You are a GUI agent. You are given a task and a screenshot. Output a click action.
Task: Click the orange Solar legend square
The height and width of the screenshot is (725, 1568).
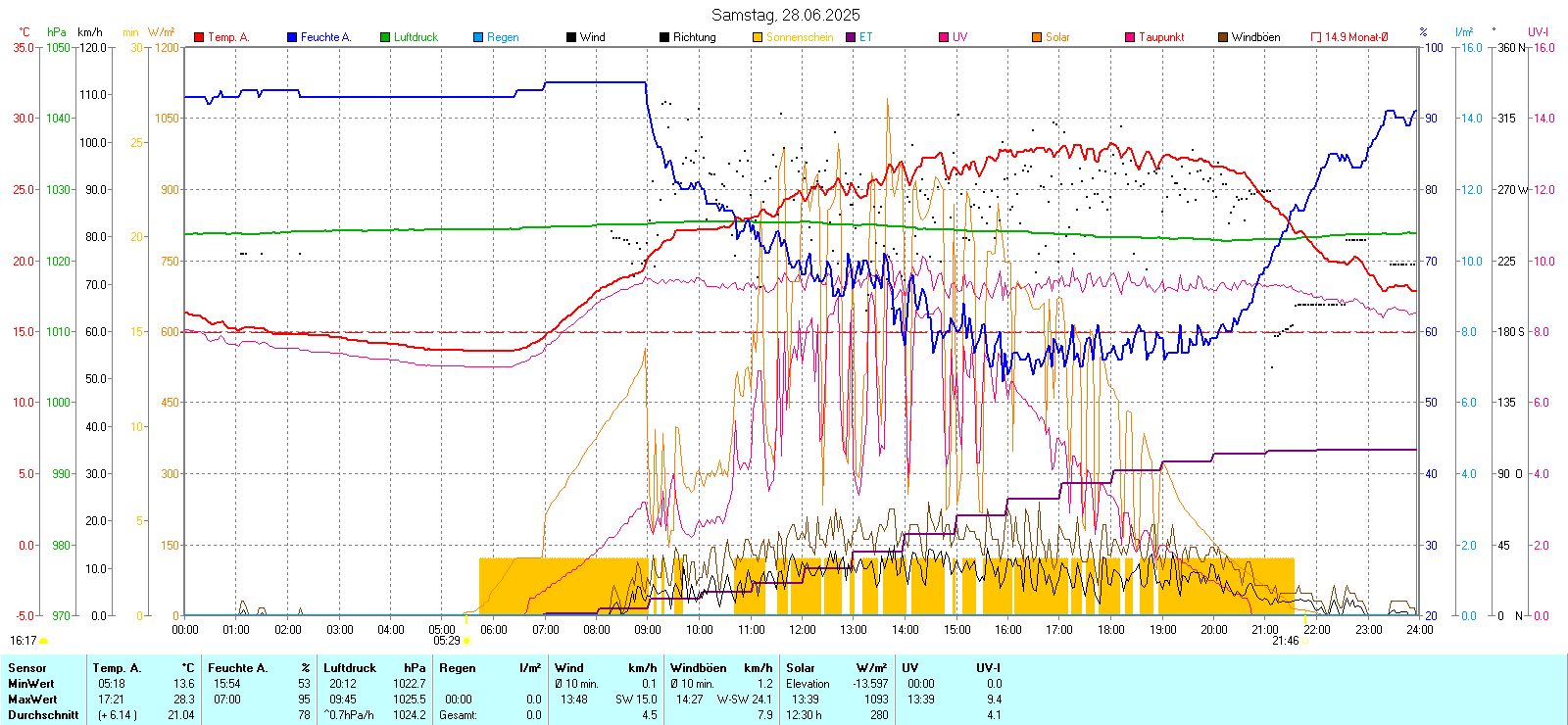click(x=1037, y=37)
